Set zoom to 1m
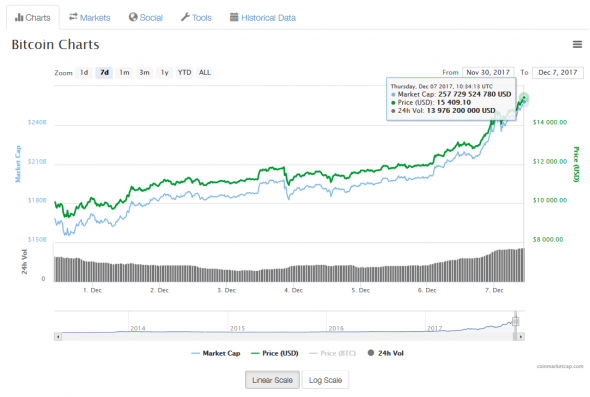The height and width of the screenshot is (397, 590). (124, 73)
